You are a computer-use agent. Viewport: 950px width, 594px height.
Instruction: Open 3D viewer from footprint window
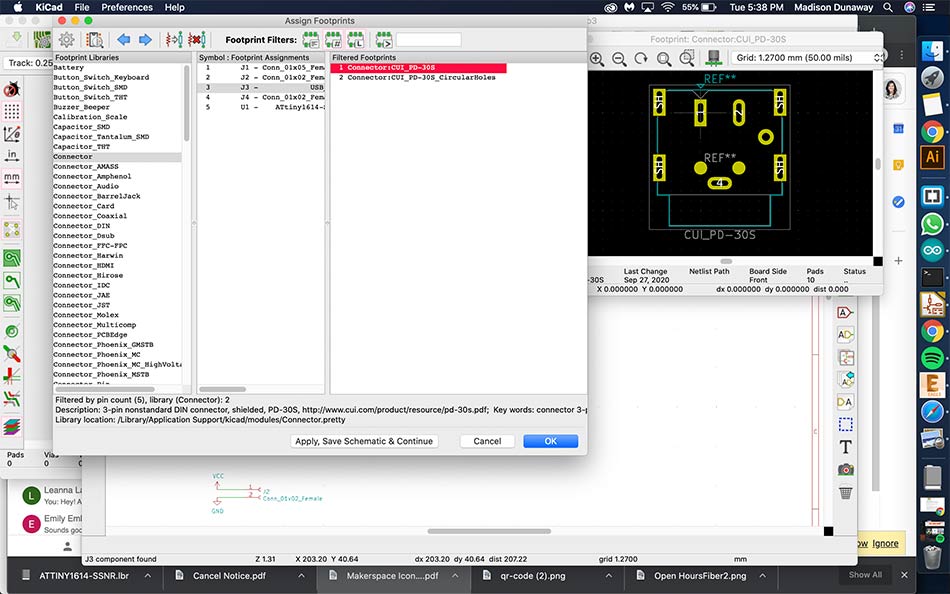[714, 58]
